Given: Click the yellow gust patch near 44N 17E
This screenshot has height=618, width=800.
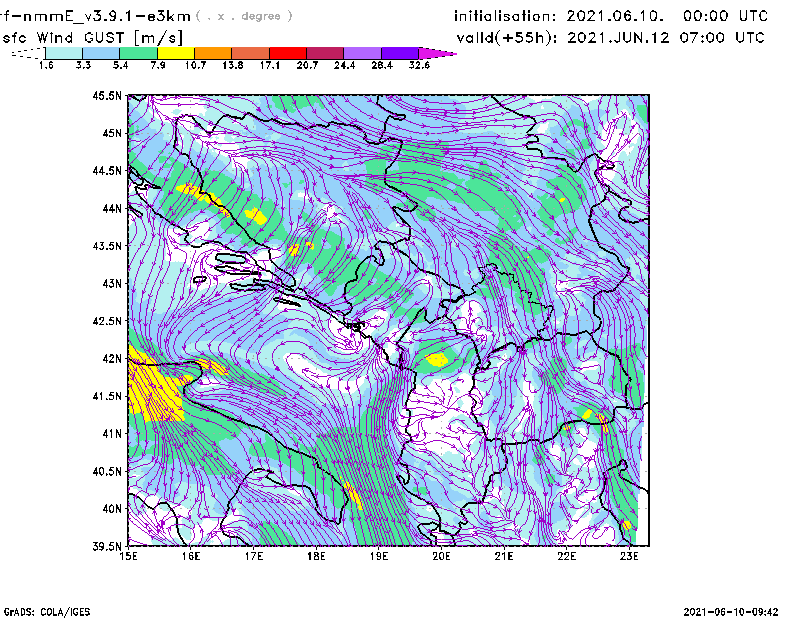Looking at the screenshot, I should (257, 216).
